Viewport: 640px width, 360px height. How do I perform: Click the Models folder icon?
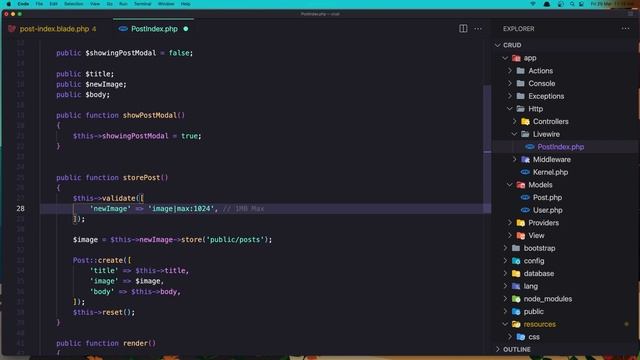click(x=520, y=185)
